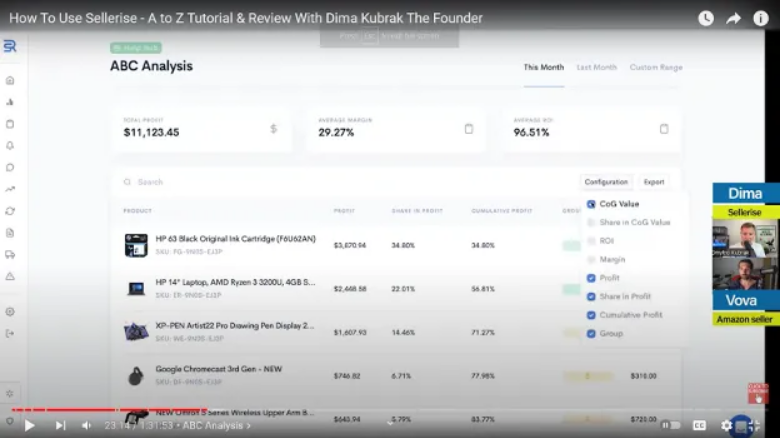Click the notification bell sidebar icon
This screenshot has width=780, height=438.
click(10, 145)
